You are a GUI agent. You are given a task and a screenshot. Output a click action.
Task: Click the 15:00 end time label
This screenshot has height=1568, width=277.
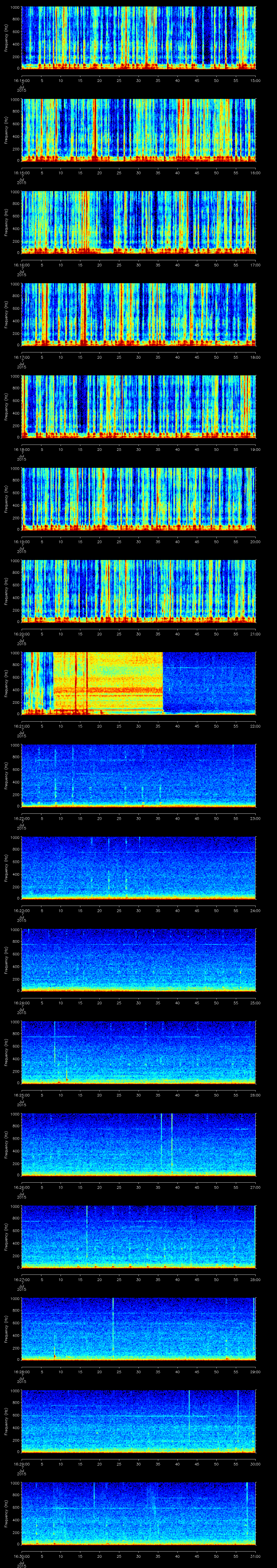tap(255, 80)
